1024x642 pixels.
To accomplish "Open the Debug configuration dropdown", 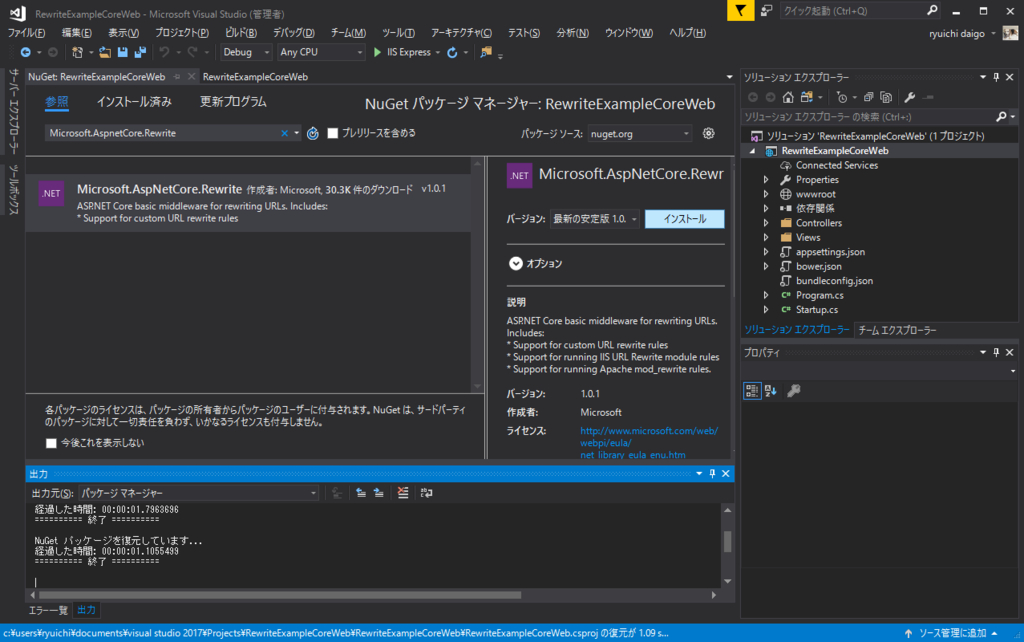I will click(246, 52).
